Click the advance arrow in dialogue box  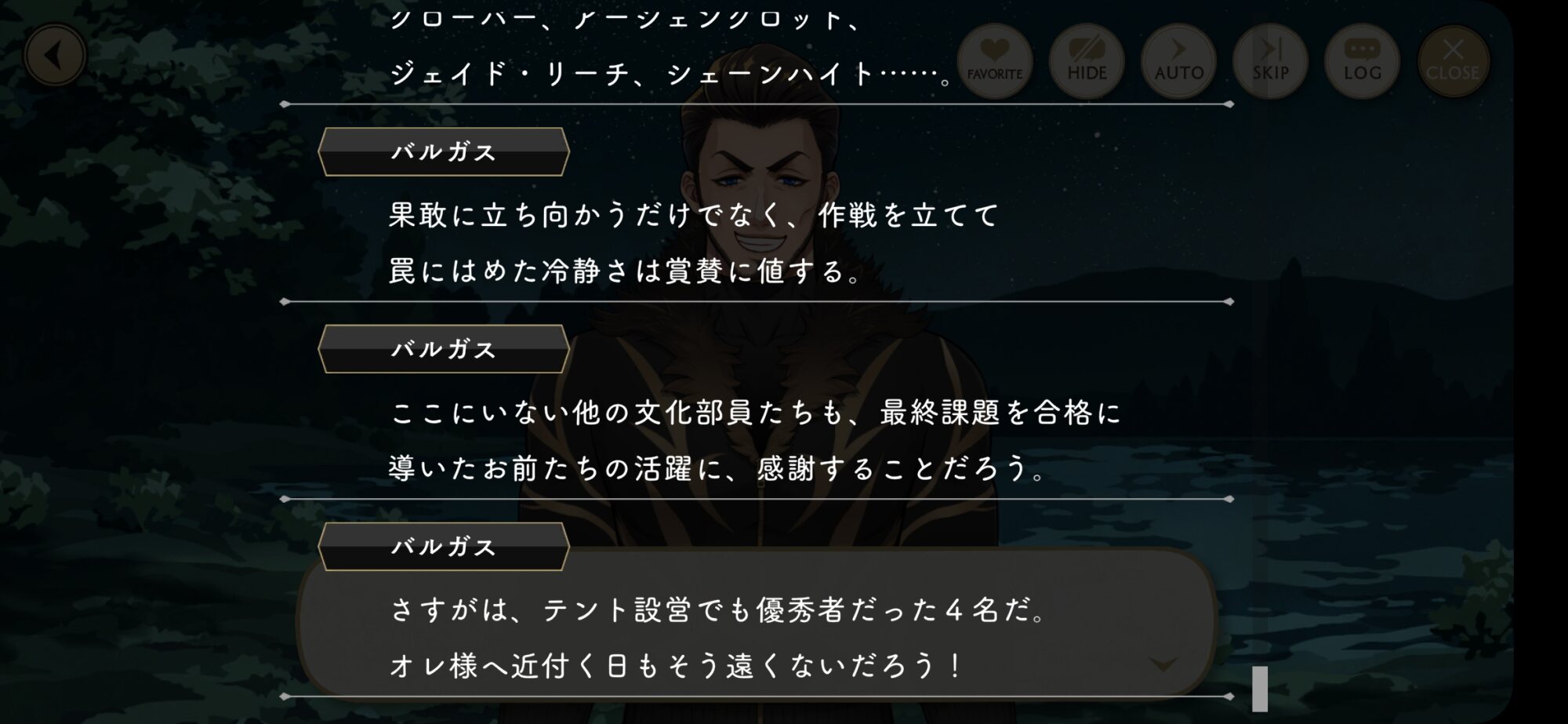pos(1163,664)
